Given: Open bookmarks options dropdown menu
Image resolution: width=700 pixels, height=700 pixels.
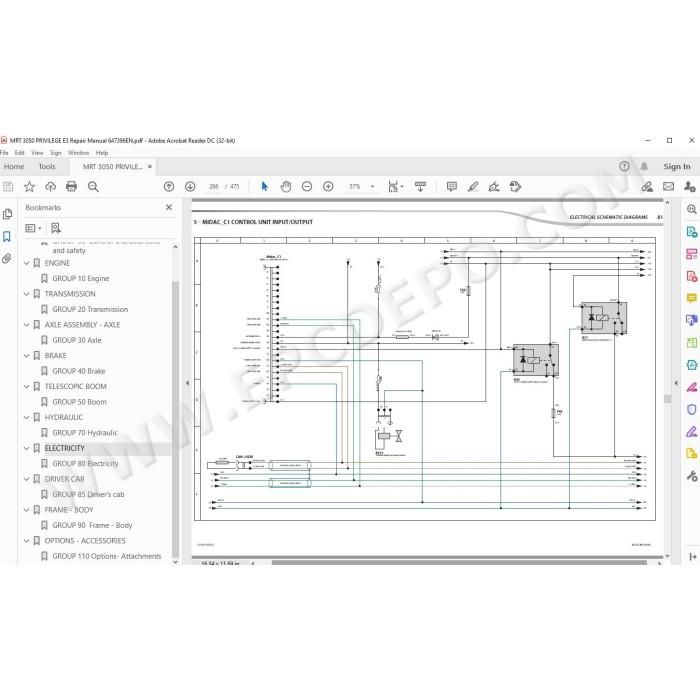Looking at the screenshot, I should click(33, 228).
